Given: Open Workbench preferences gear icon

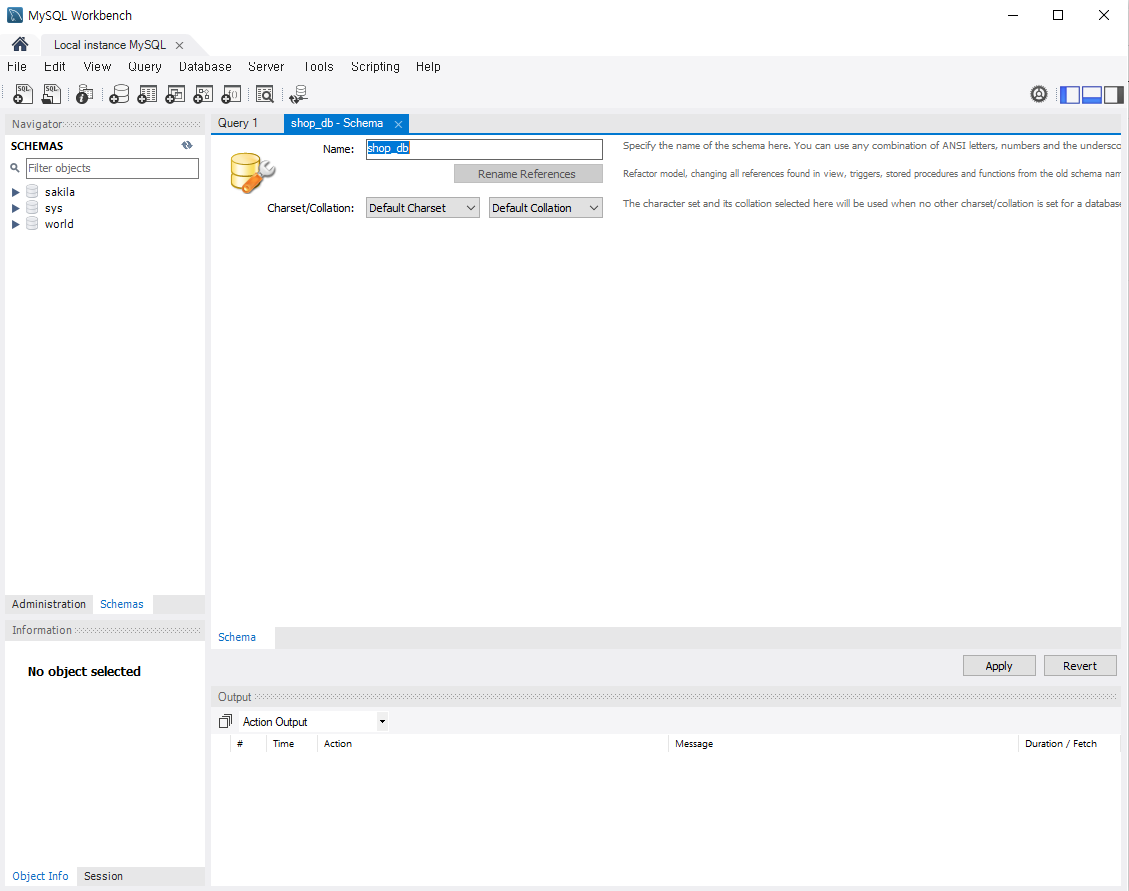Looking at the screenshot, I should [x=1038, y=94].
